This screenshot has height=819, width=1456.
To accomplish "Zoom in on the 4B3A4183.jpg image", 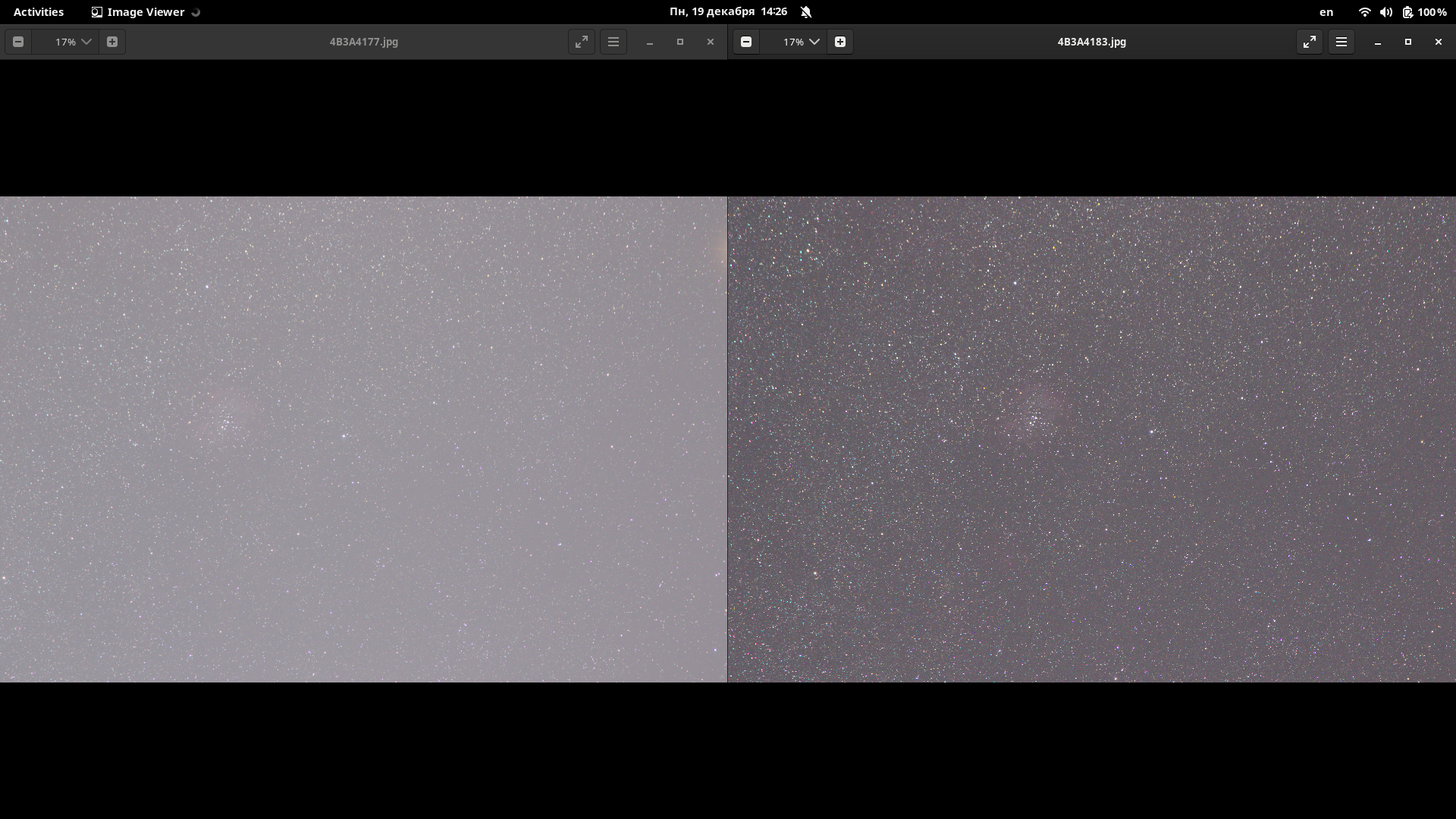I will coord(840,42).
